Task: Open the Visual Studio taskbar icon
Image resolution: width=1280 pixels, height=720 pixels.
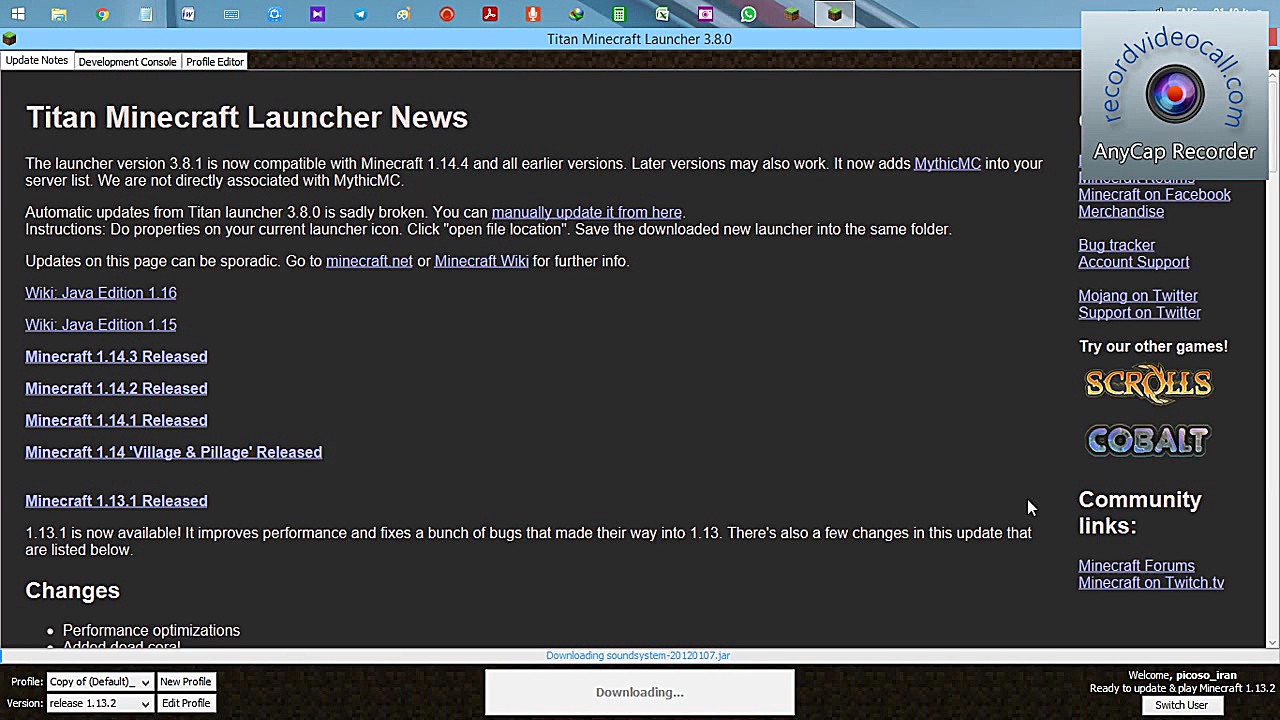Action: [x=317, y=14]
